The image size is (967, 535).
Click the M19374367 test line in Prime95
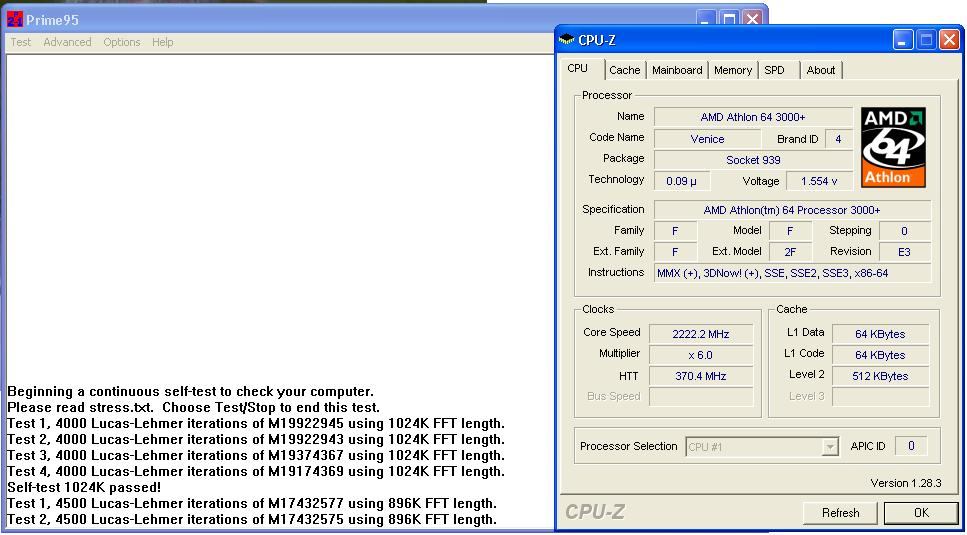pyautogui.click(x=256, y=455)
